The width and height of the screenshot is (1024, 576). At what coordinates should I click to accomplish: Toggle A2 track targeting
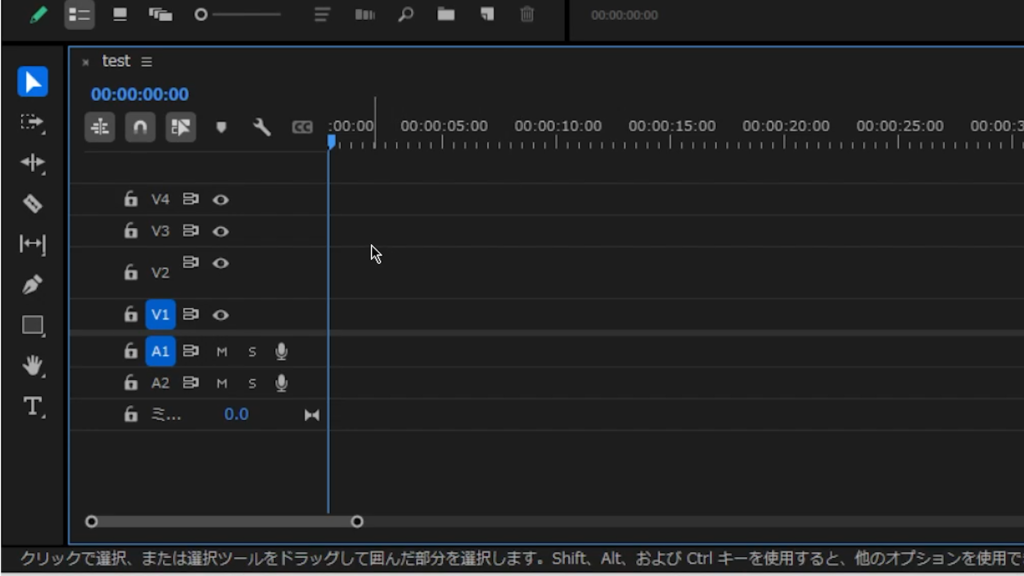point(160,383)
